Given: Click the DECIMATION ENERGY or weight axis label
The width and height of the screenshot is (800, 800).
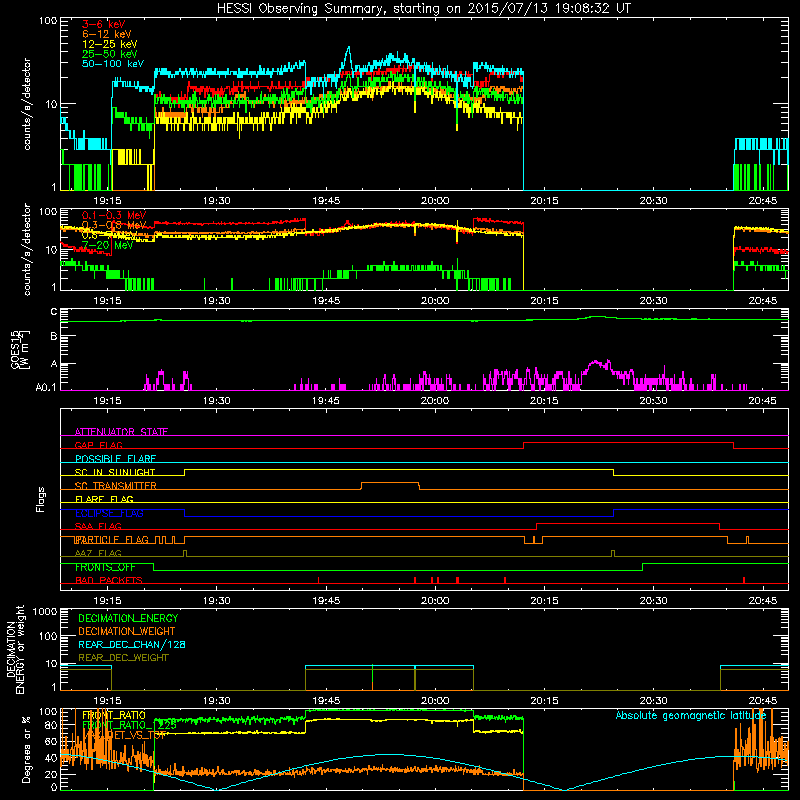Looking at the screenshot, I should coord(15,649).
